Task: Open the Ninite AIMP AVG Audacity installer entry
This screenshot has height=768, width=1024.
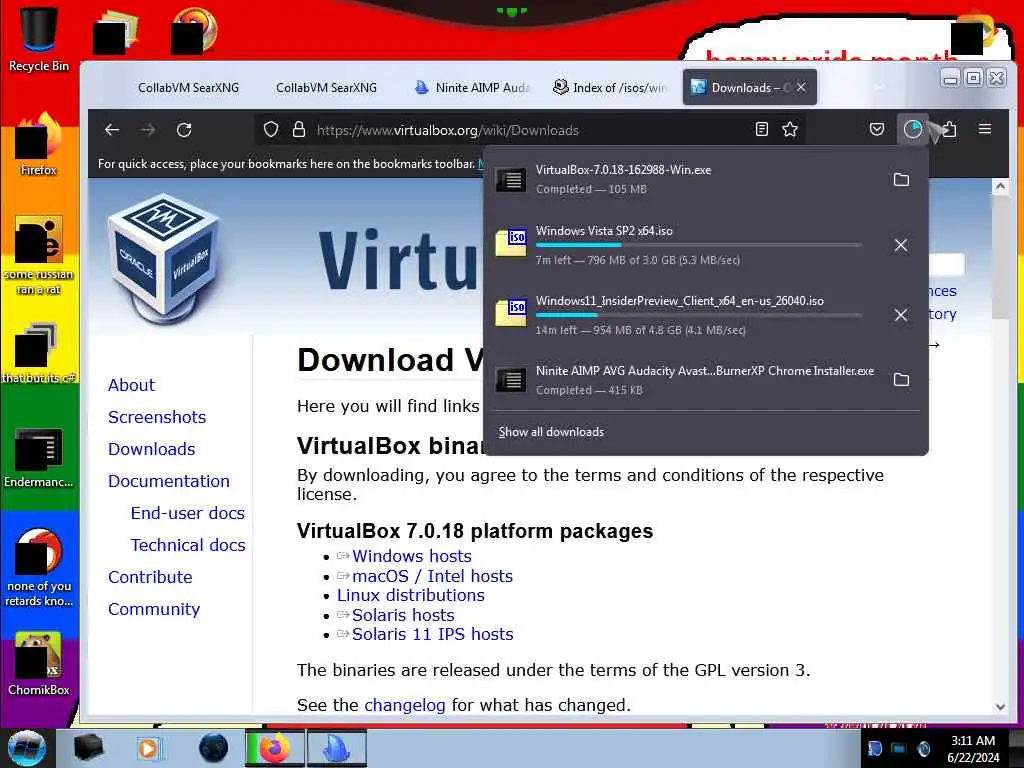Action: coord(686,379)
